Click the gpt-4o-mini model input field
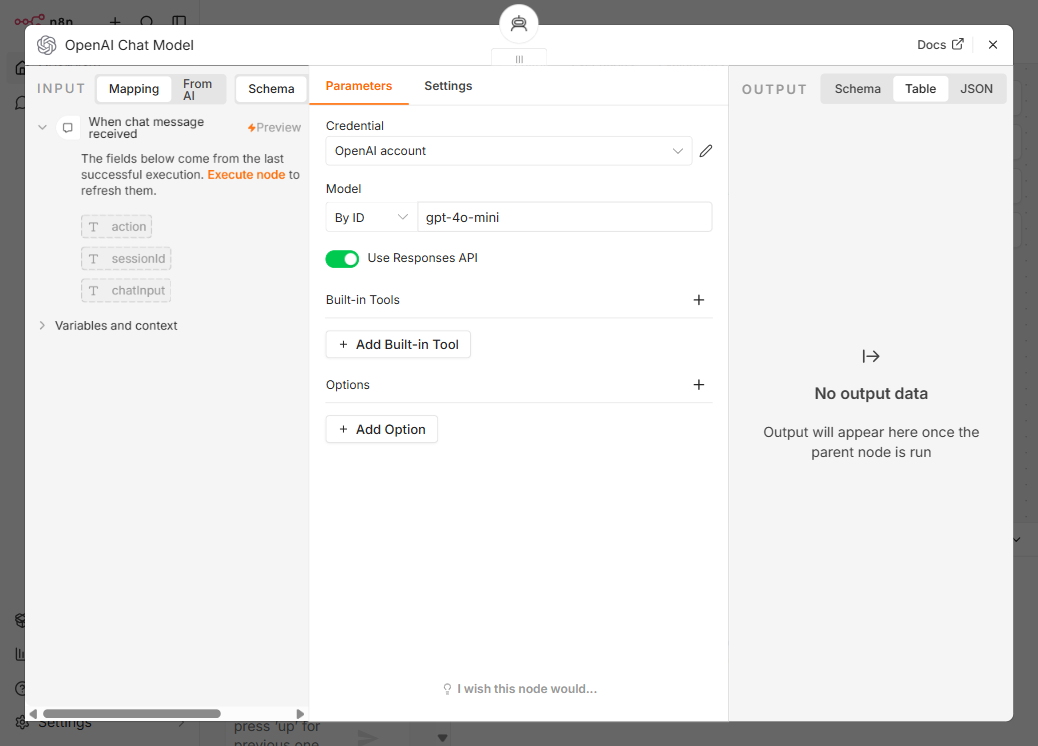Image resolution: width=1038 pixels, height=746 pixels. coord(565,217)
